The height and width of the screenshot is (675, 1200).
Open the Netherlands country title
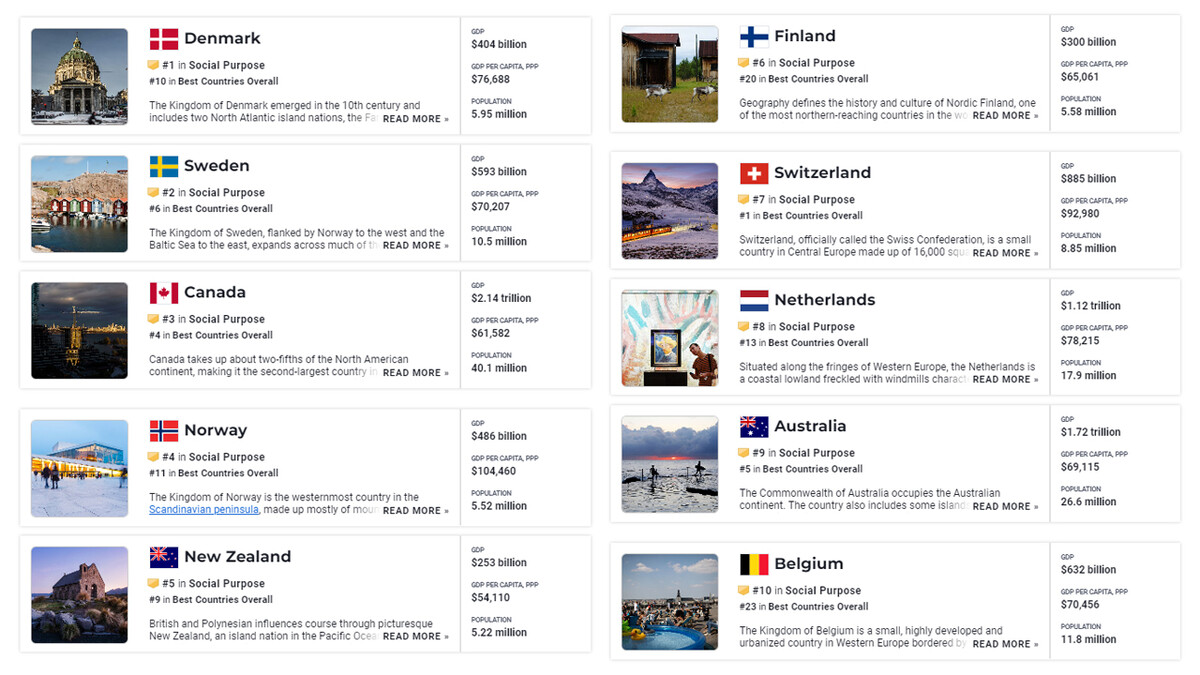click(x=824, y=300)
